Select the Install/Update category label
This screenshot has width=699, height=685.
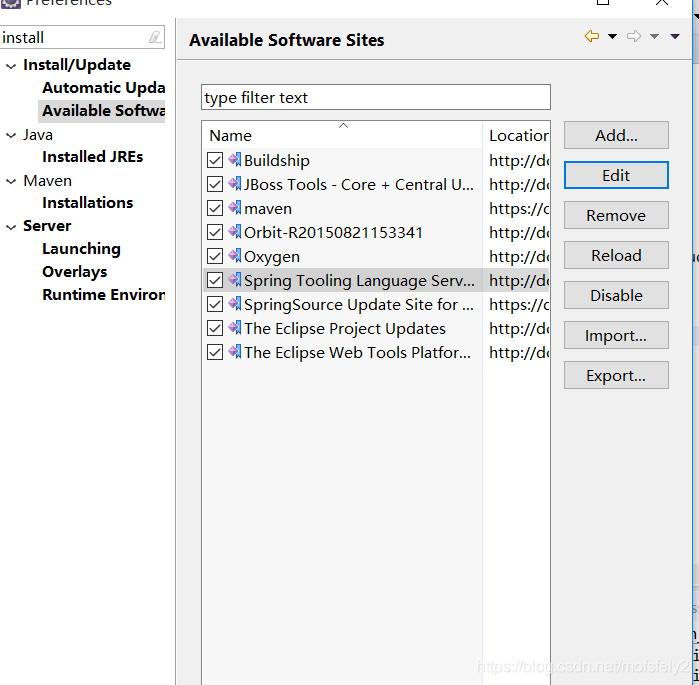pyautogui.click(x=77, y=65)
